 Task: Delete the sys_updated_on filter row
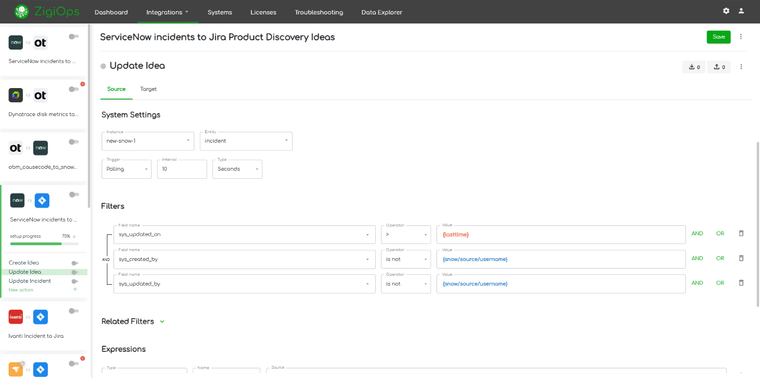pos(741,234)
